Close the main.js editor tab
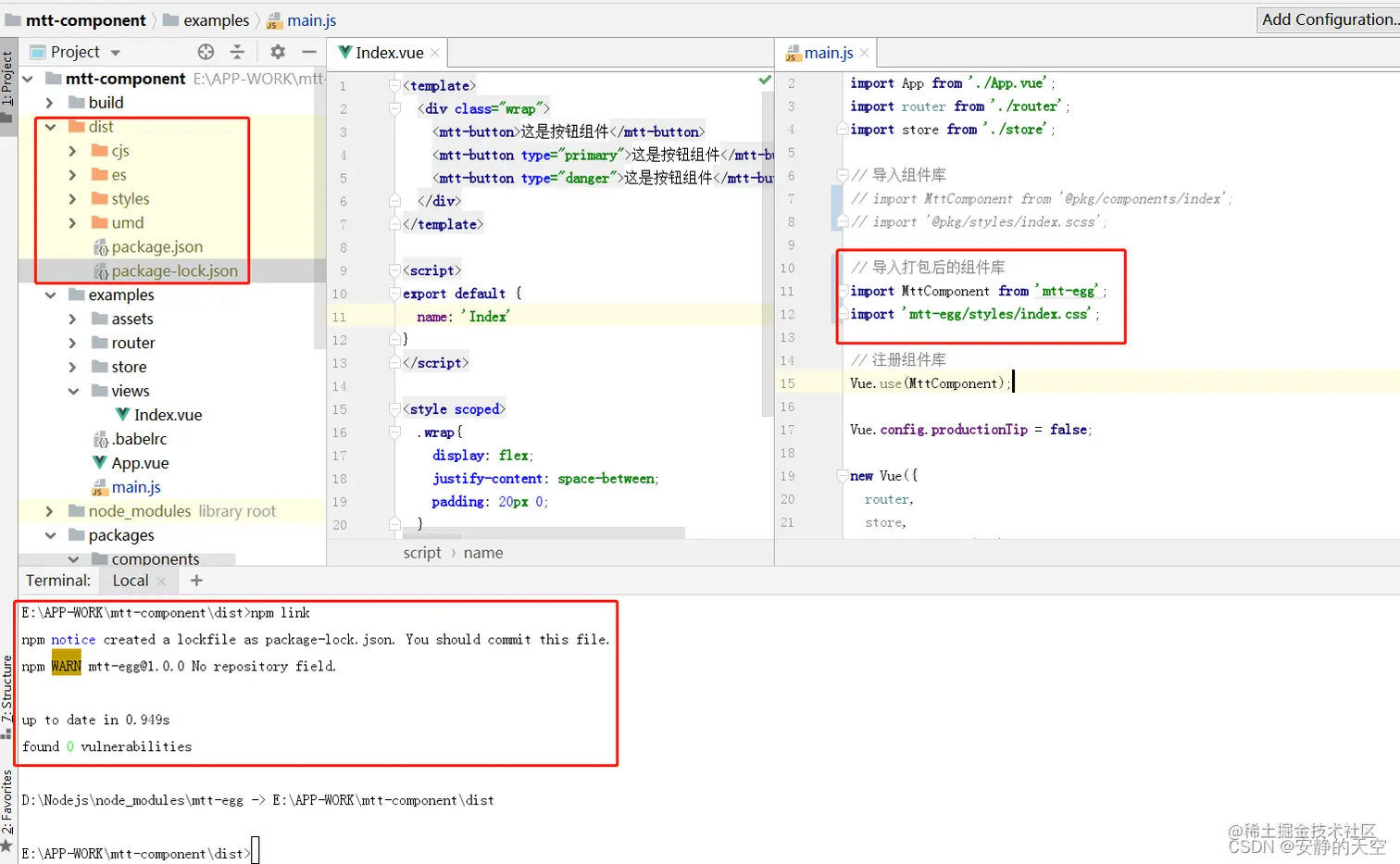Screen dimensions: 1400x864 (x=865, y=53)
